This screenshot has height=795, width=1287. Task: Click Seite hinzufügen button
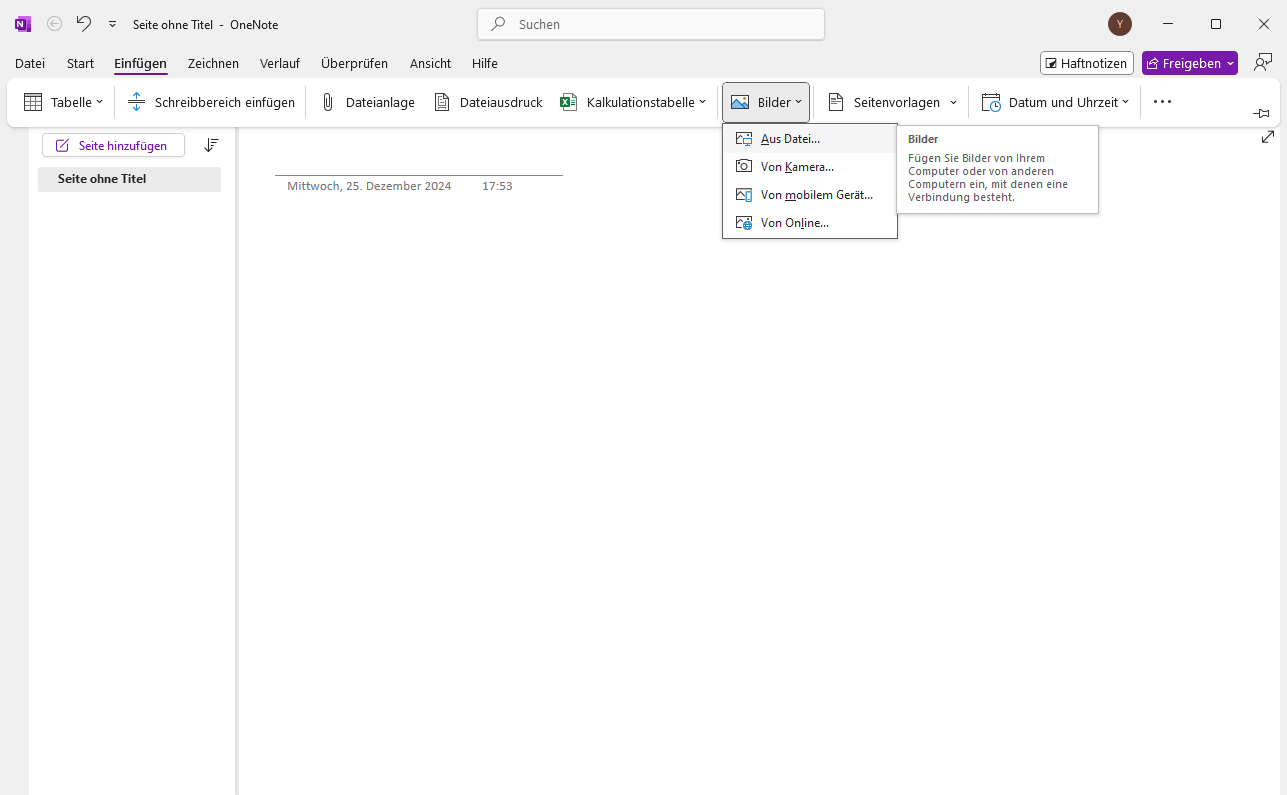tap(113, 146)
